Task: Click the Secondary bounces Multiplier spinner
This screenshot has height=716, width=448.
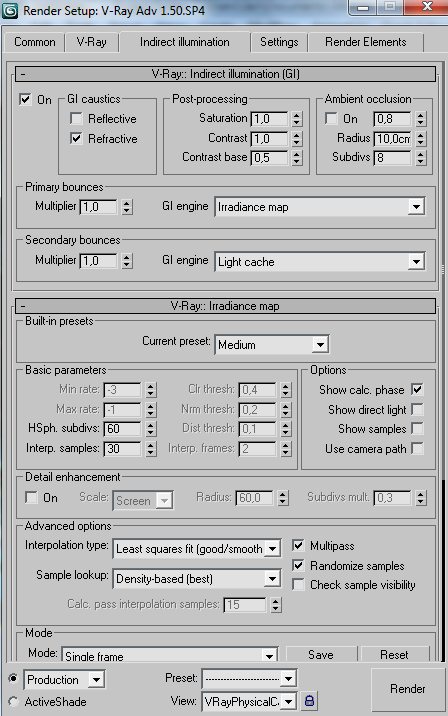Action: (x=127, y=261)
